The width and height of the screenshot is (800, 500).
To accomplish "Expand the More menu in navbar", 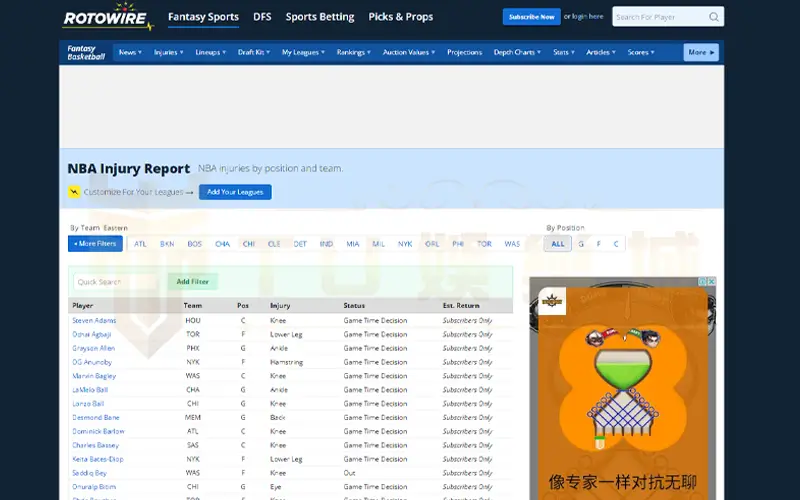I will click(701, 52).
